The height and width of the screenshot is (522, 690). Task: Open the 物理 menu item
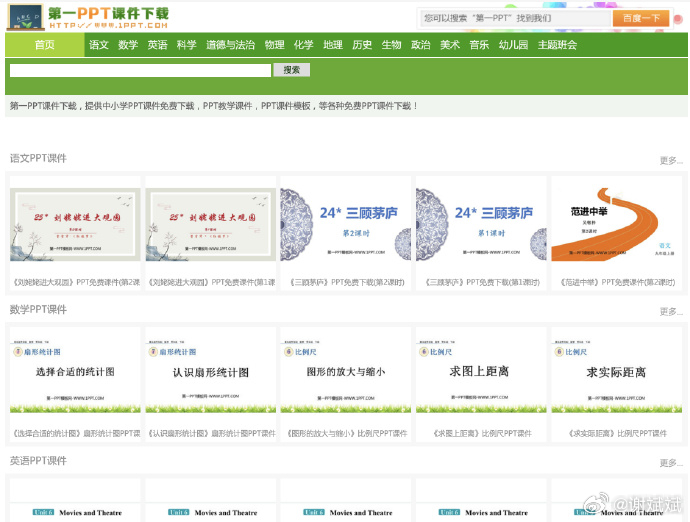point(274,45)
